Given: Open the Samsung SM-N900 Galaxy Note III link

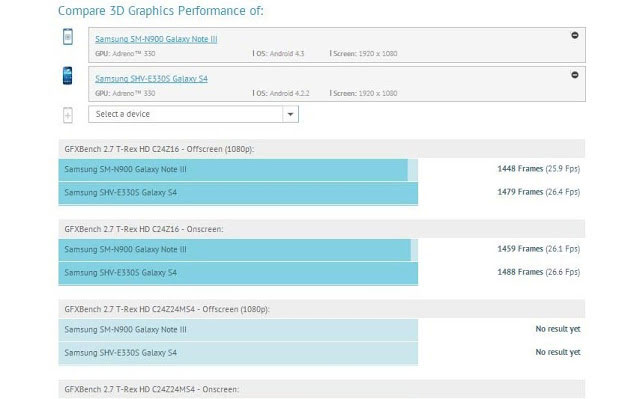Looking at the screenshot, I should 156,39.
